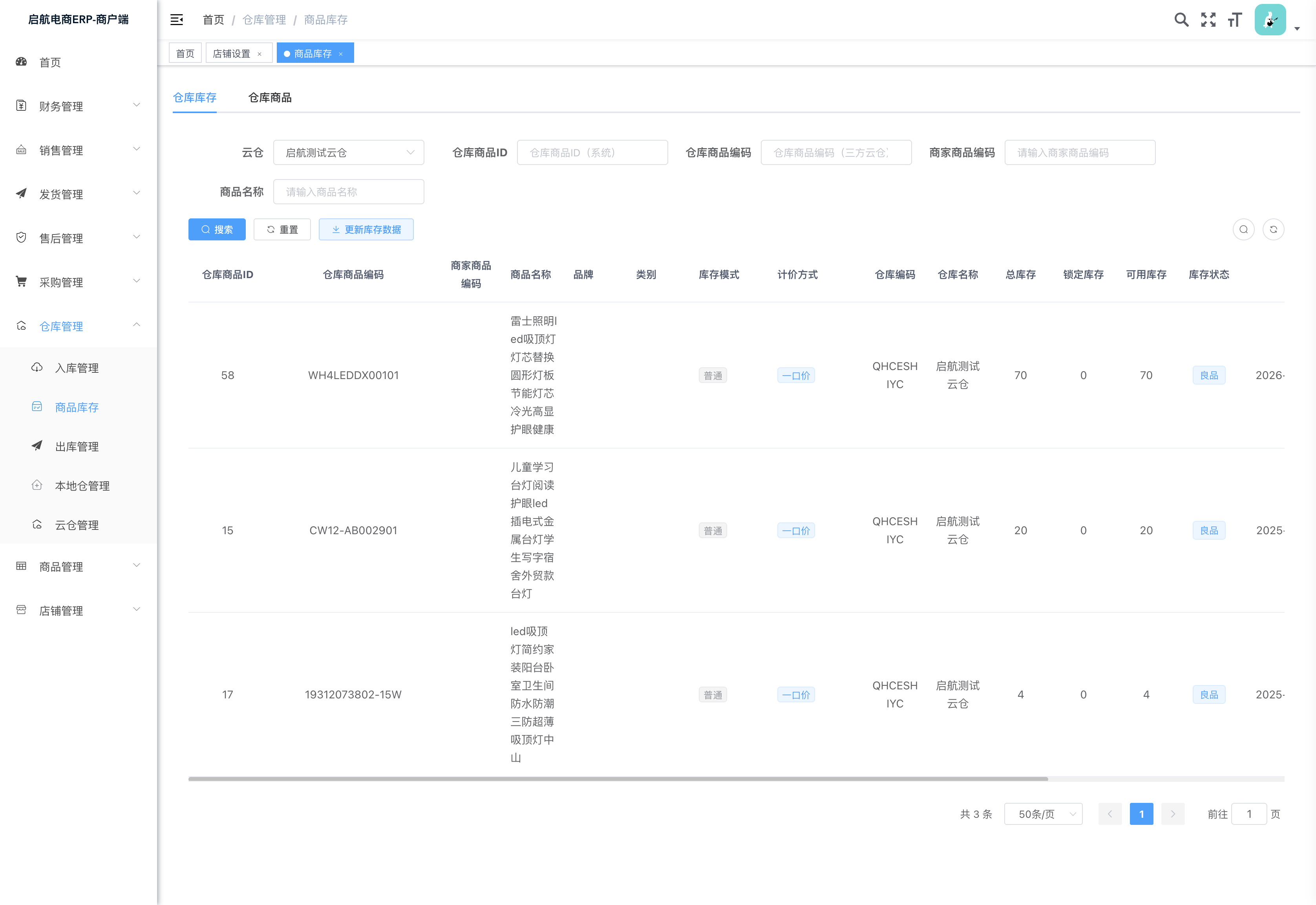Click the circular table refresh icon

pos(1273,230)
